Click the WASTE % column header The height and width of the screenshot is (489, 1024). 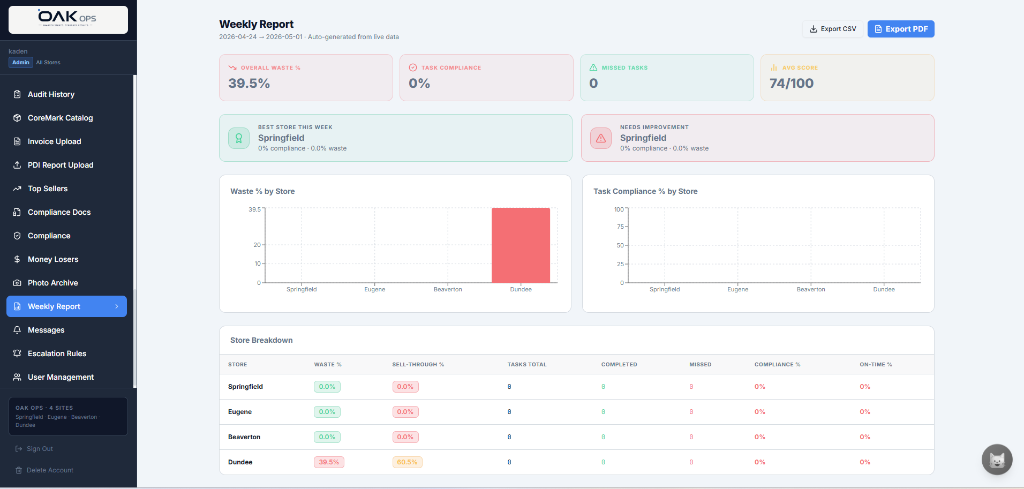click(x=328, y=364)
